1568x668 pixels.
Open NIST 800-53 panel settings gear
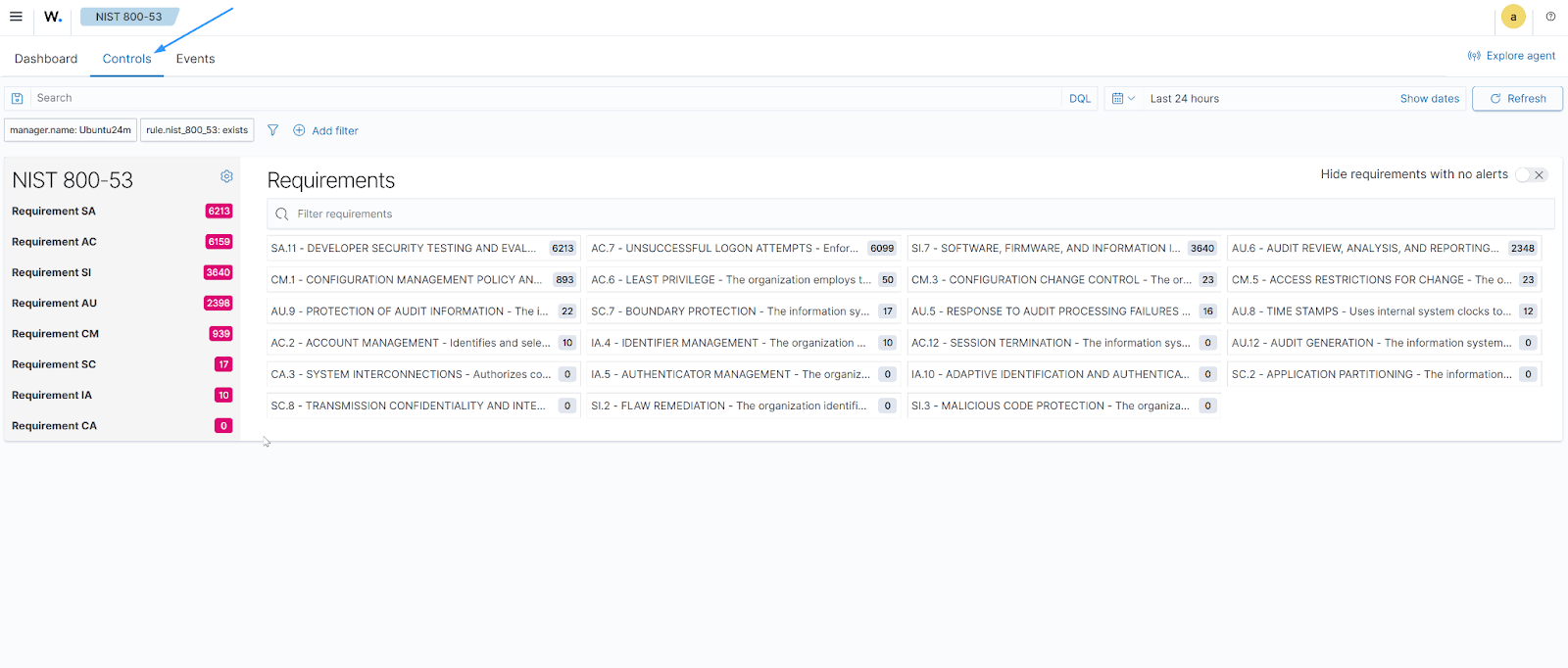coord(226,176)
